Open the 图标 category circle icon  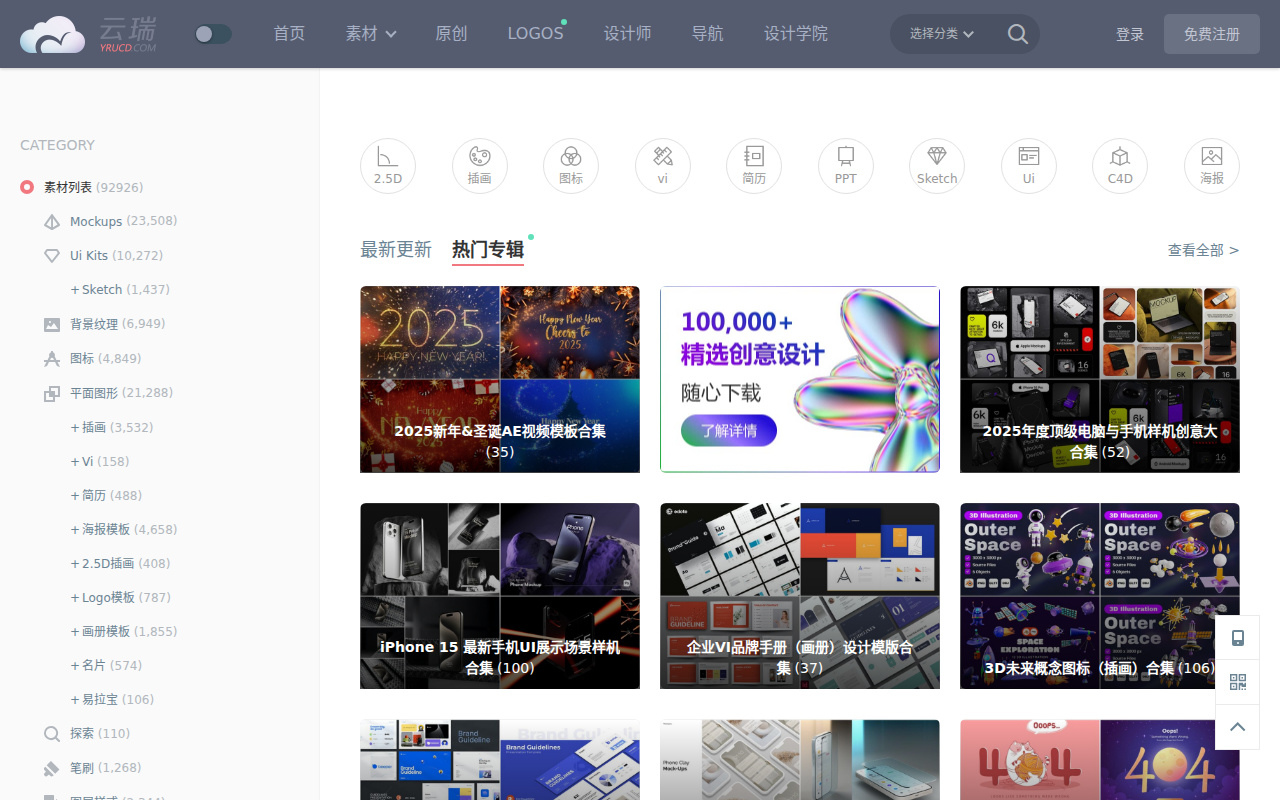tap(571, 166)
